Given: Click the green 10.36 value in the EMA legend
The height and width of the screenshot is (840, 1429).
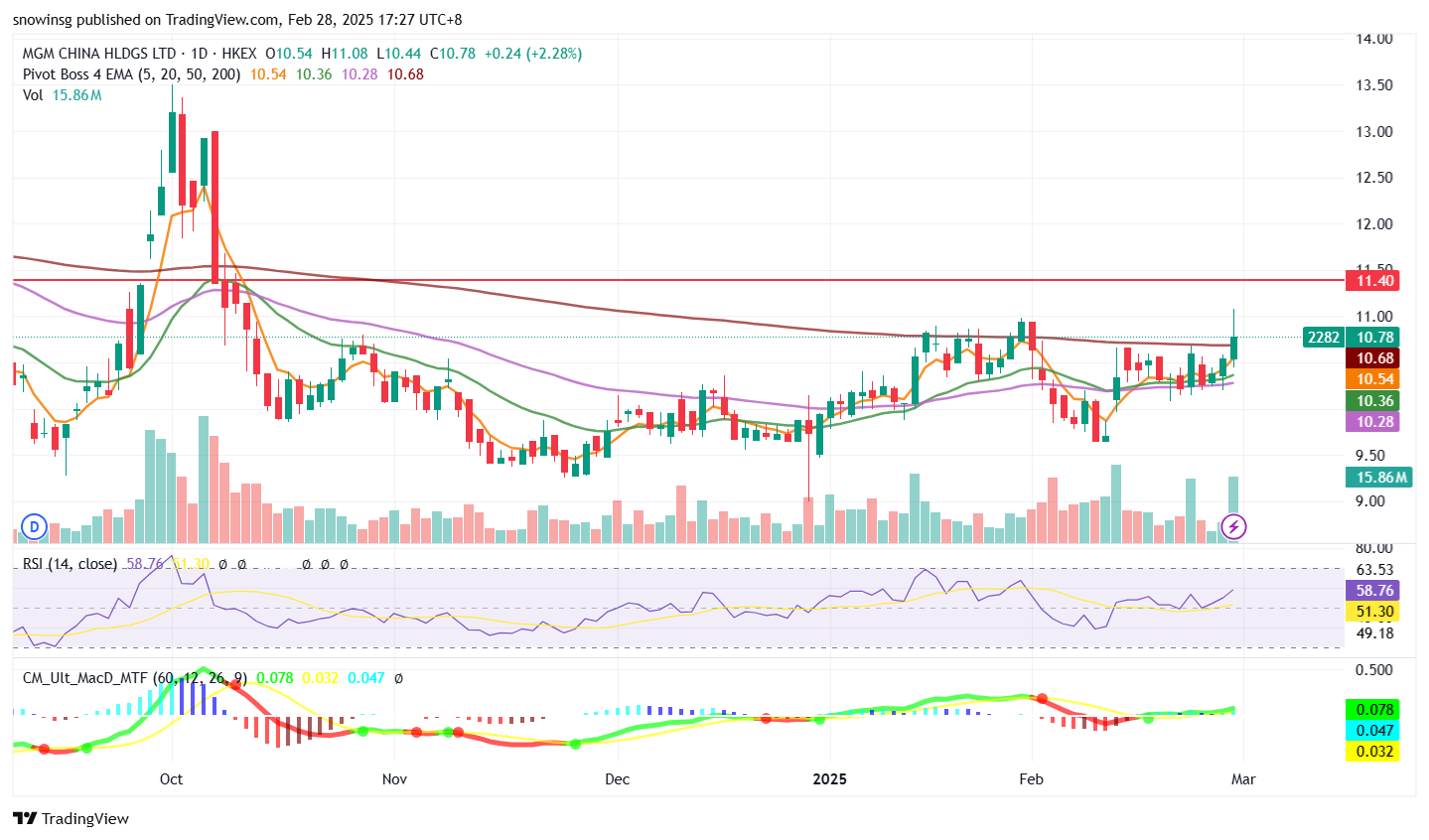Looking at the screenshot, I should 314,74.
